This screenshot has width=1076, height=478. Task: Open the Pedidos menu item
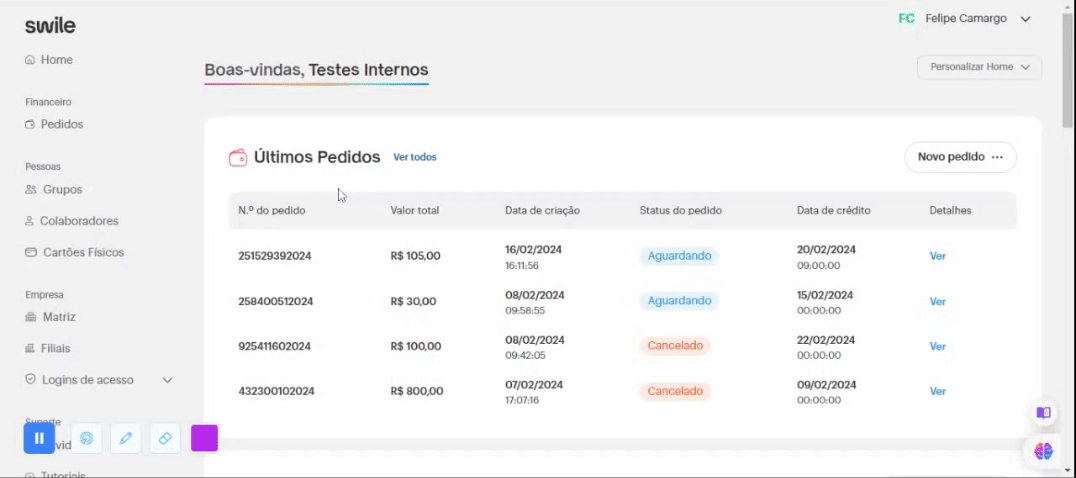54,124
